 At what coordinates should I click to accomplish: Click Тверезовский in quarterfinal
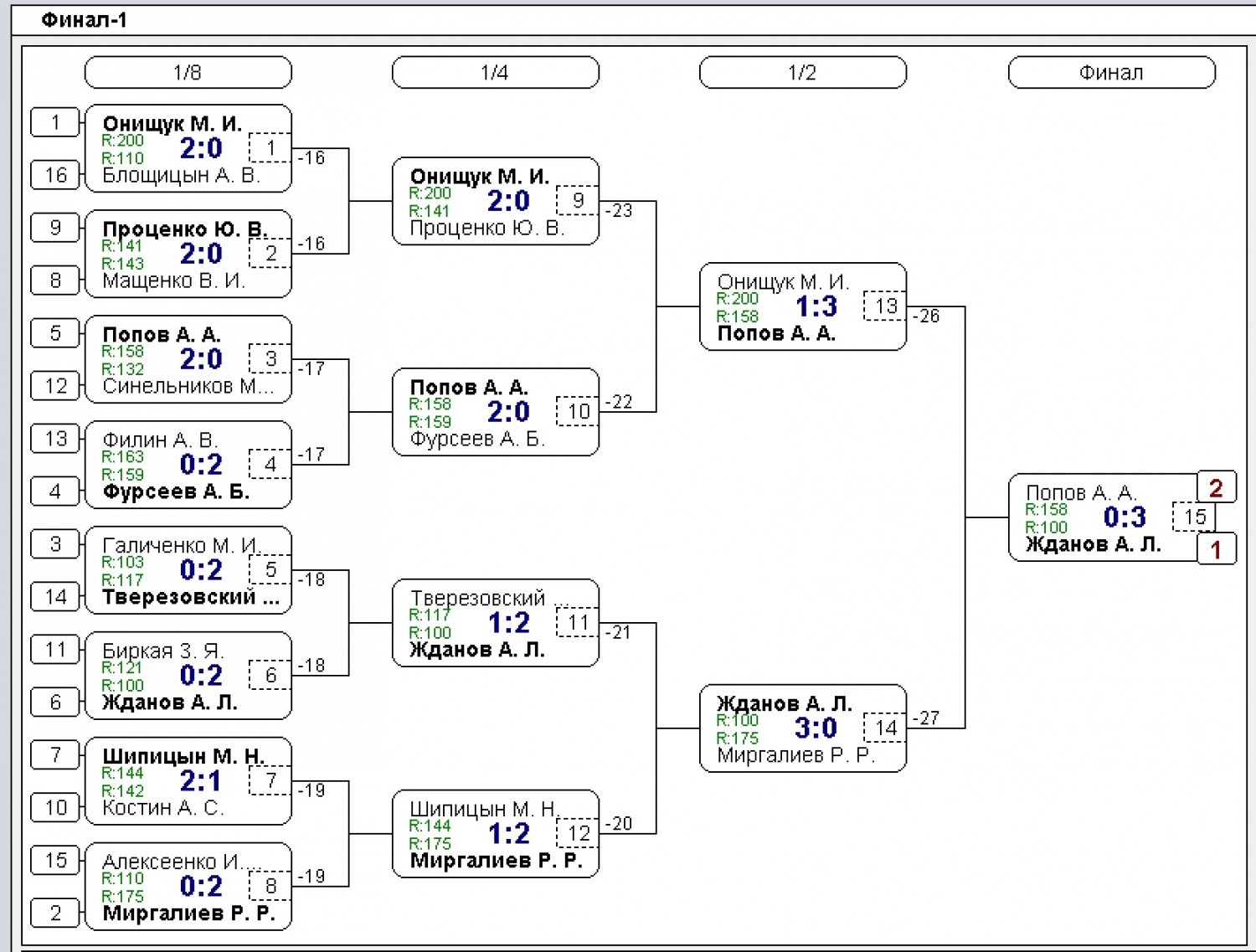point(477,598)
